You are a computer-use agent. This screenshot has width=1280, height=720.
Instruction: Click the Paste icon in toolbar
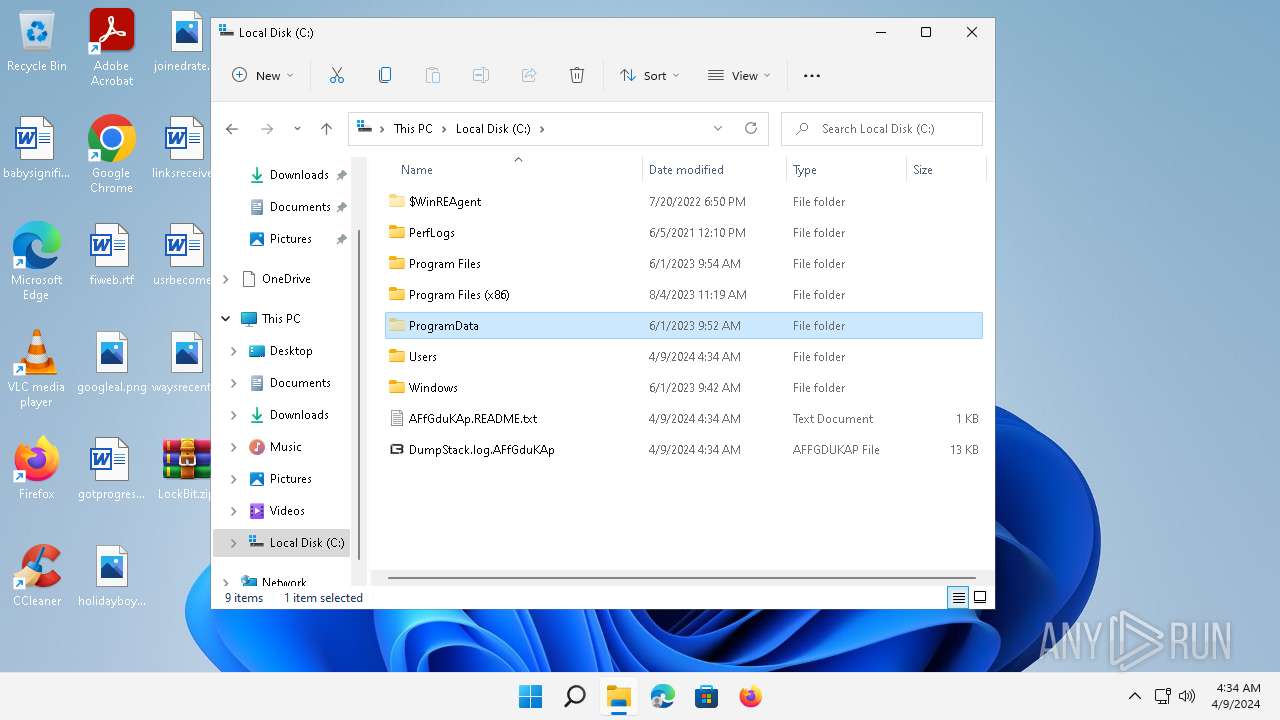(x=433, y=75)
